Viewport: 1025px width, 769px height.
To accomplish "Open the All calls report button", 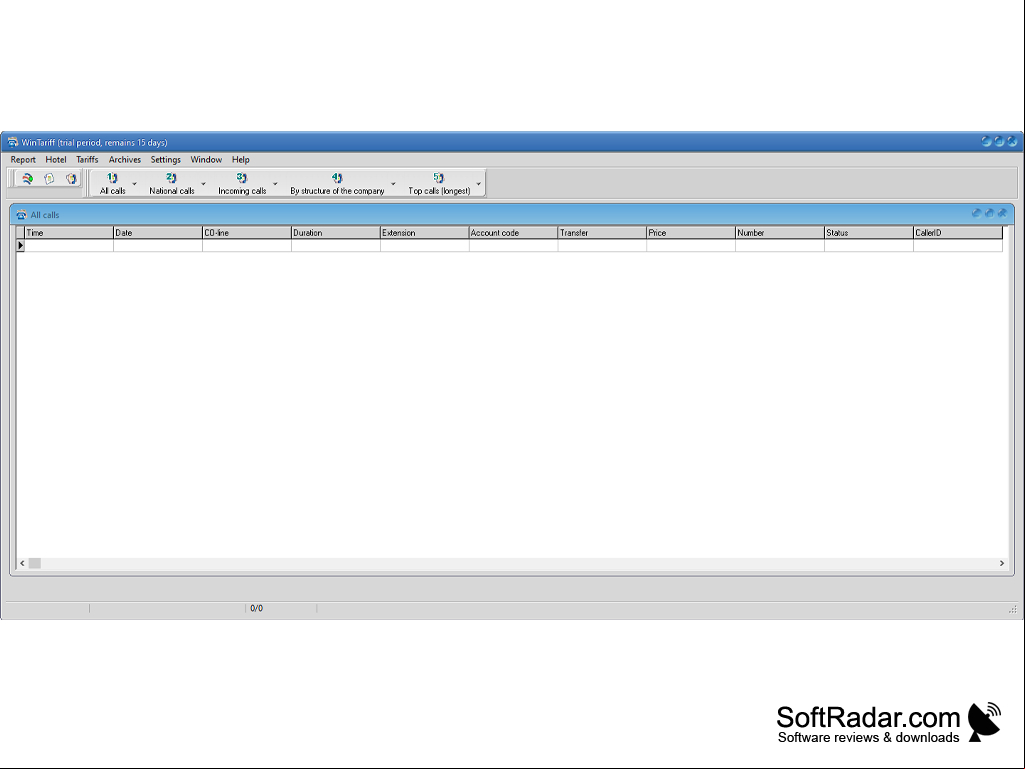I will tap(112, 183).
